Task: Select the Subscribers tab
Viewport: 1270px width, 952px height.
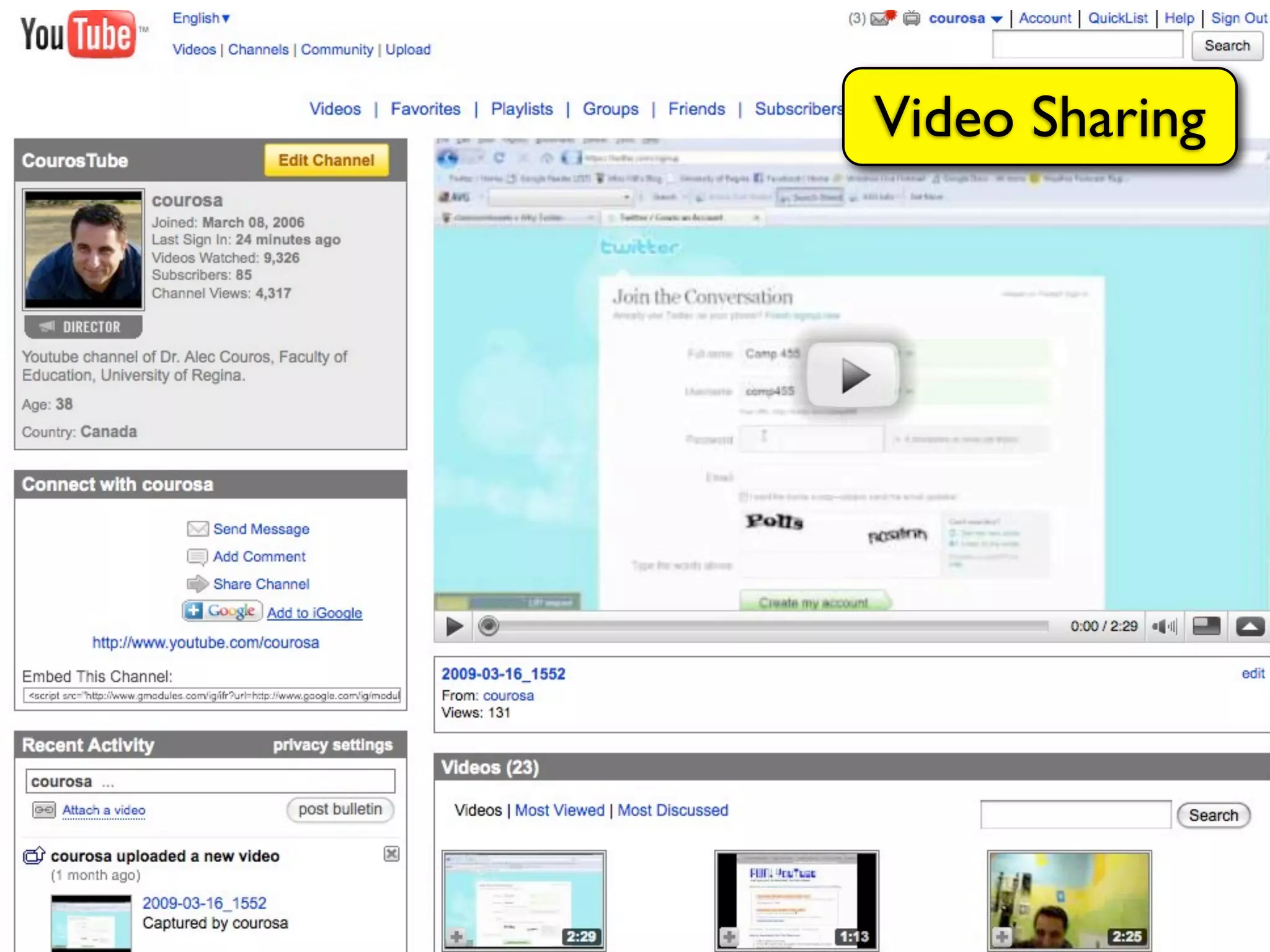Action: (x=799, y=109)
